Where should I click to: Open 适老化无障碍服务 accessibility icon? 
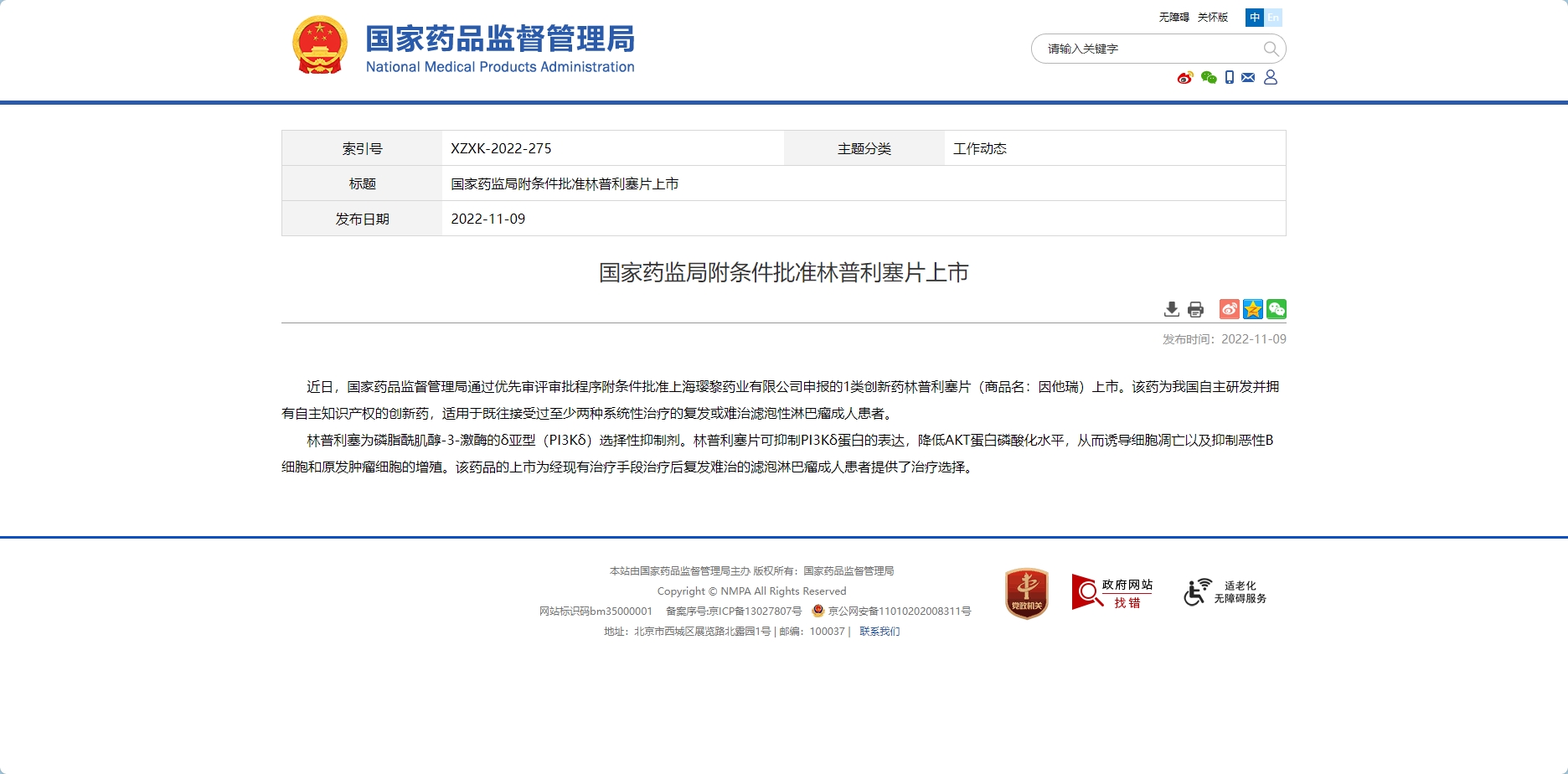[1225, 592]
